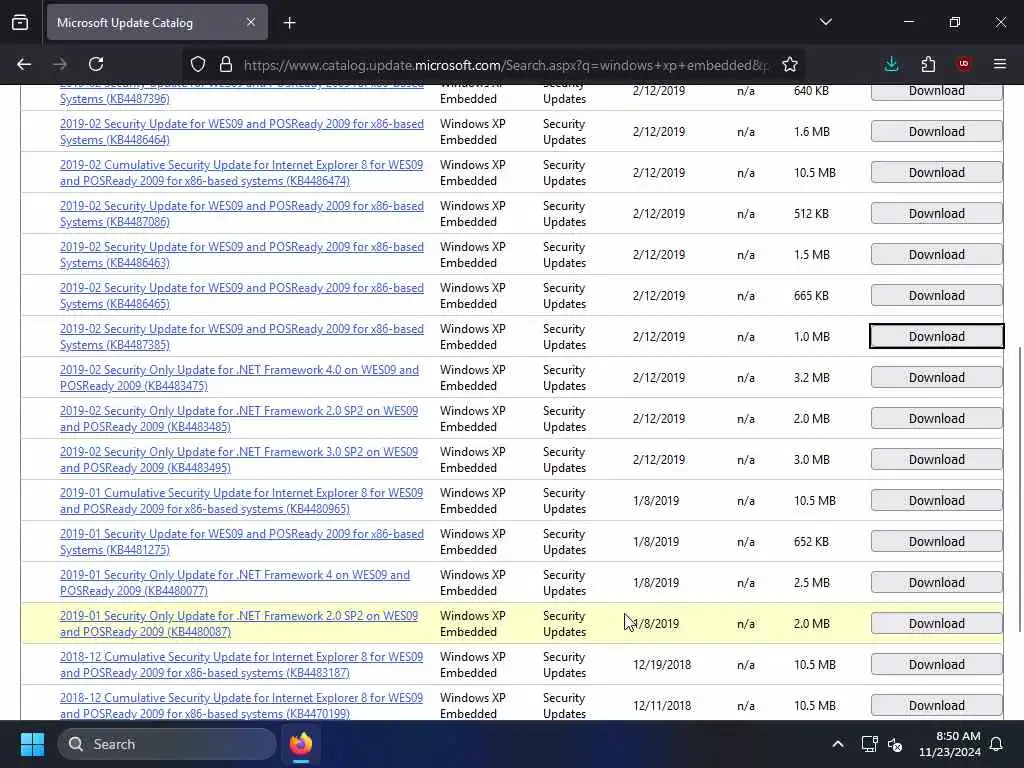Open IE8 cumulative update KB4470199 link
The height and width of the screenshot is (768, 1024).
point(242,706)
